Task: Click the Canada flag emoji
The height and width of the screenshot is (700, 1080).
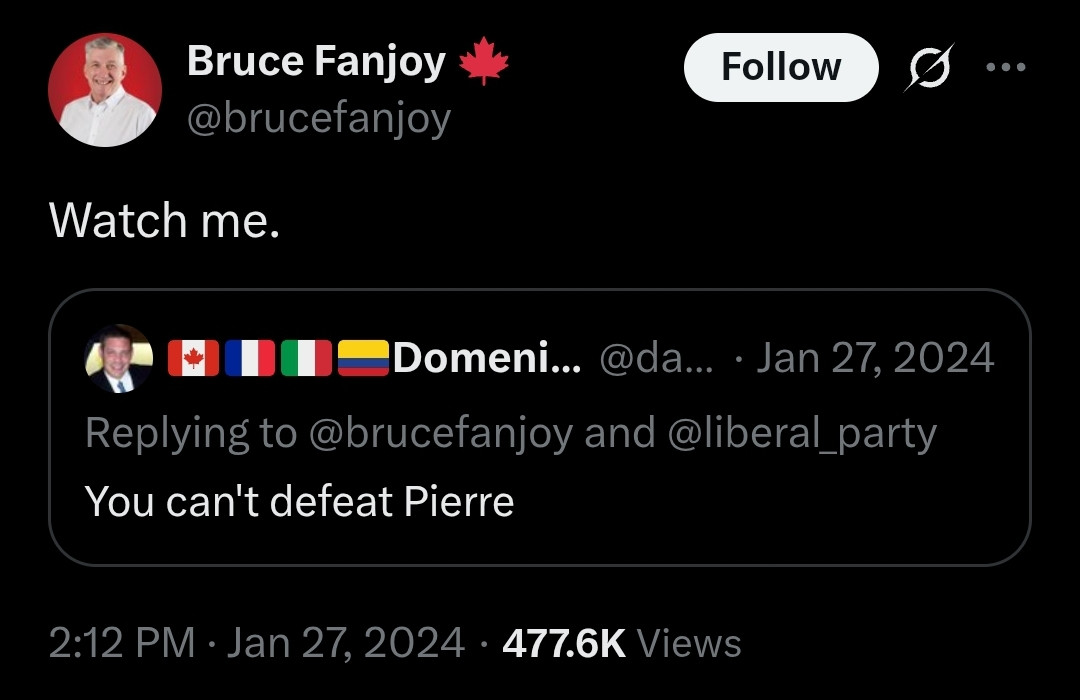Action: pyautogui.click(x=194, y=358)
